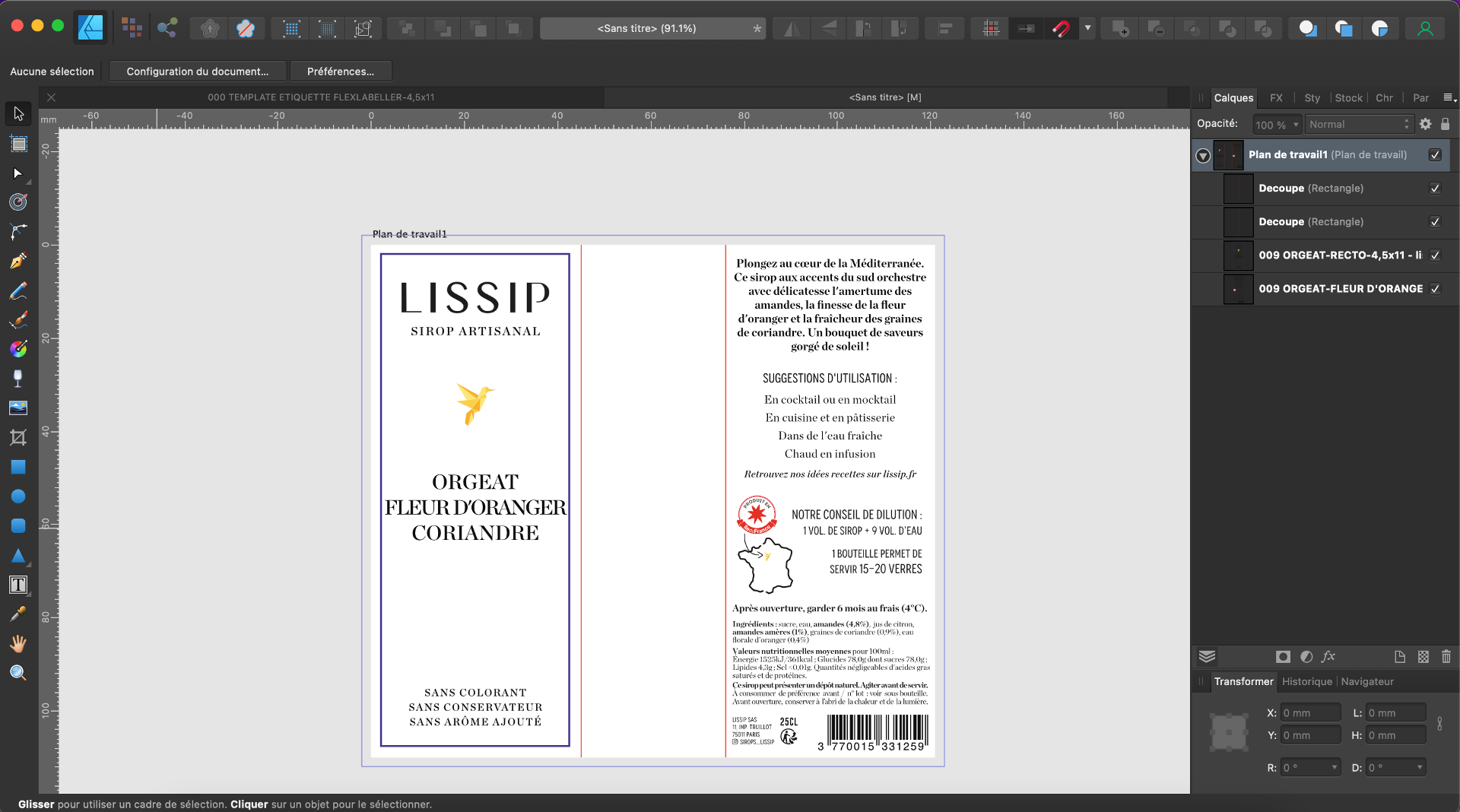The width and height of the screenshot is (1460, 812).
Task: Select the Move tool arrow
Action: (x=18, y=114)
